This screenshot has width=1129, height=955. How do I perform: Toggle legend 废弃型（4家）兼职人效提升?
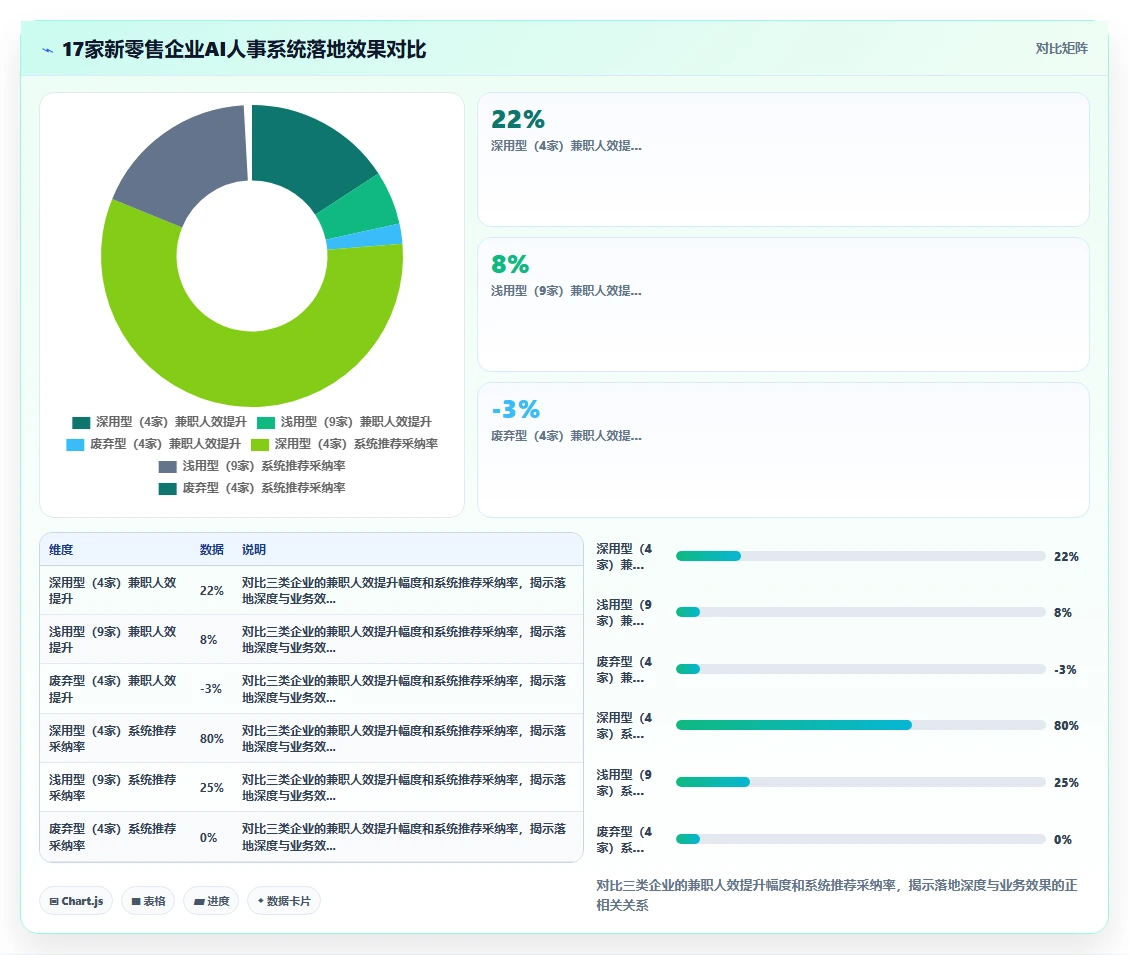coord(153,444)
